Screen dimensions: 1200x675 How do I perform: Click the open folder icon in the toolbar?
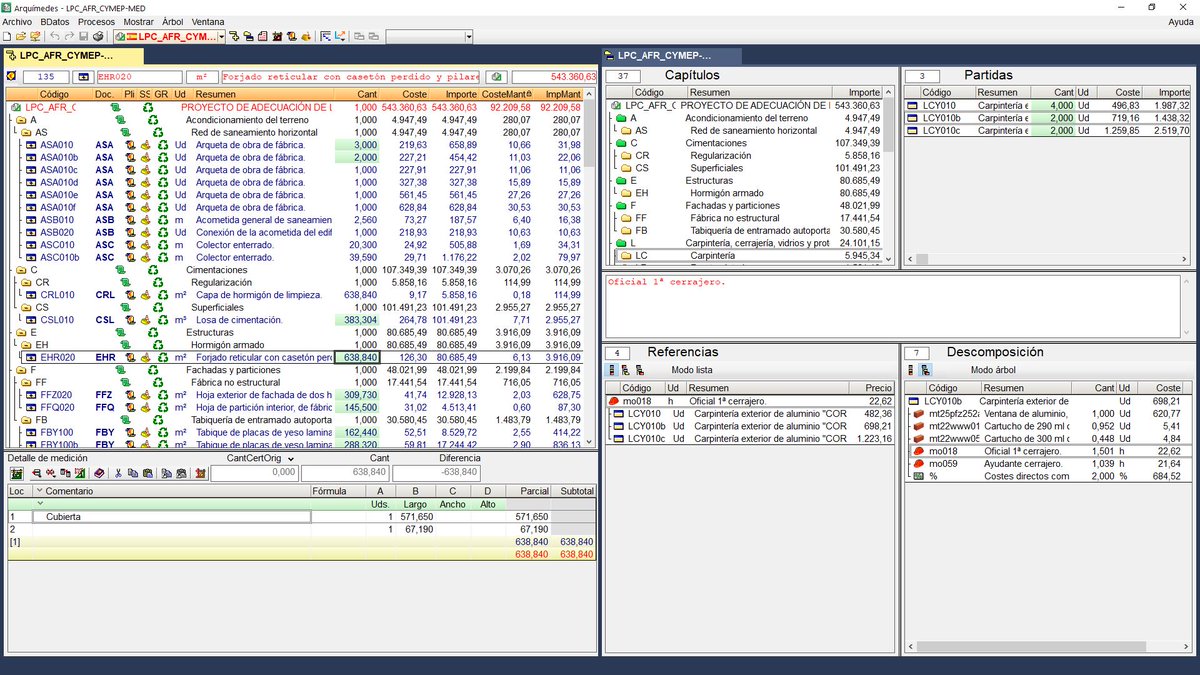(21, 37)
